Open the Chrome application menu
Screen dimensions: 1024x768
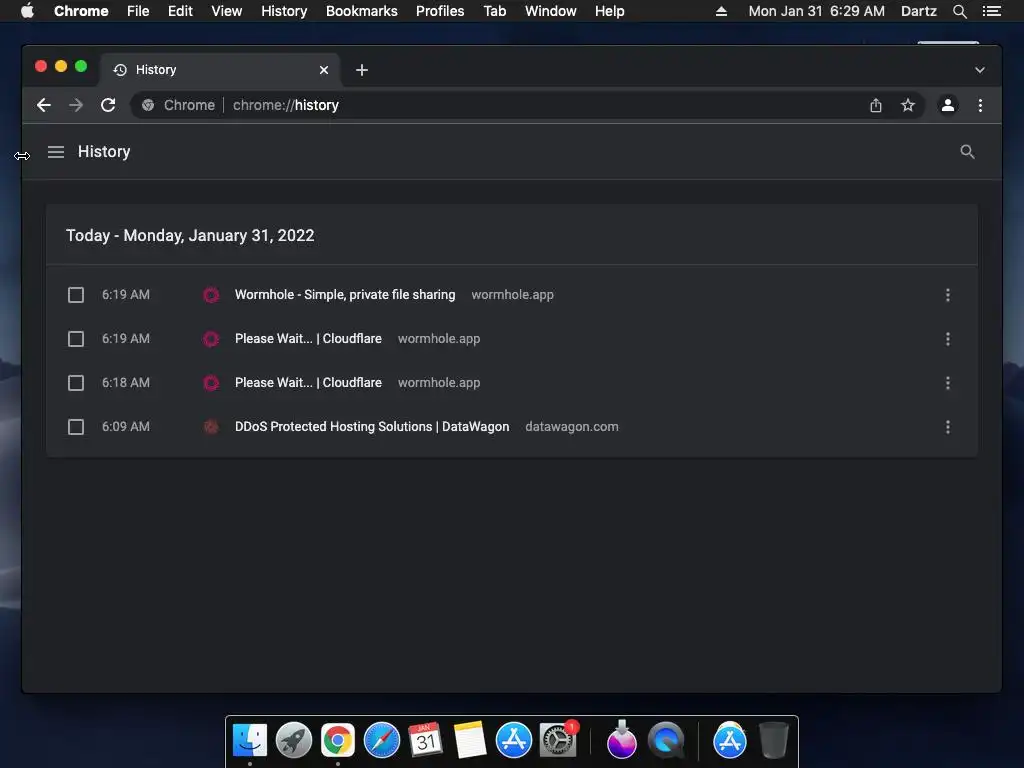tap(81, 11)
